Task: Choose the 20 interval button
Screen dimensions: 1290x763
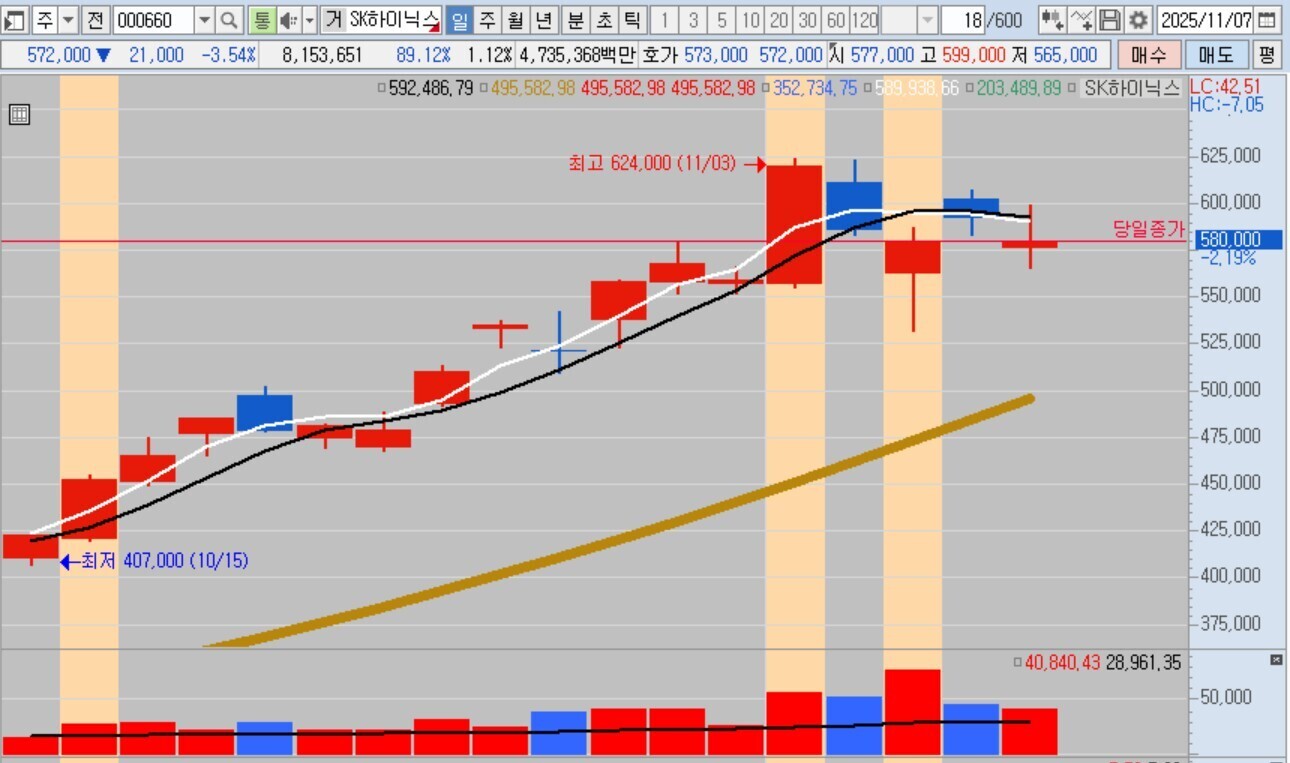Action: 779,20
